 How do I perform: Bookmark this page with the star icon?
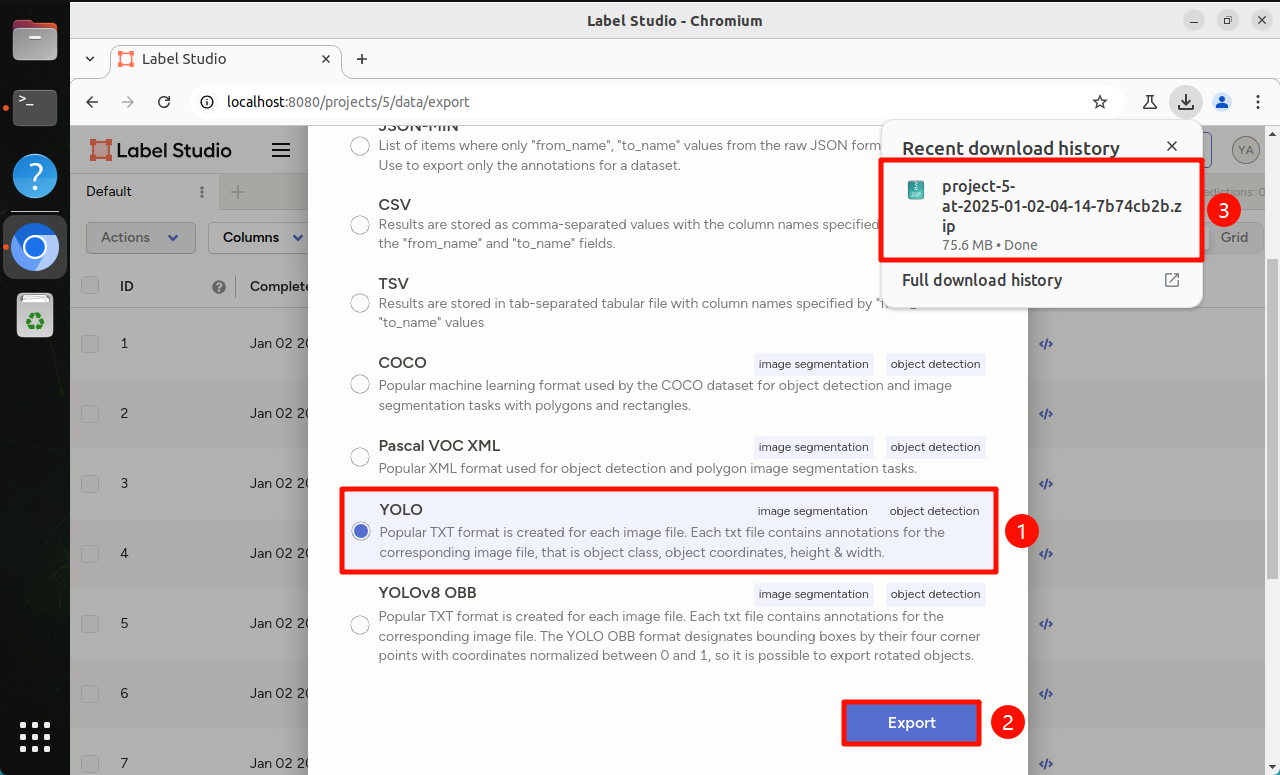(x=1100, y=102)
